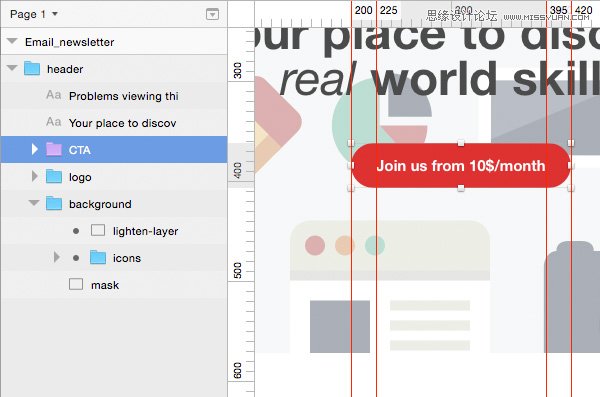The image size is (600, 397).
Task: Click the top-center resize handle of CTA
Action: (461, 143)
